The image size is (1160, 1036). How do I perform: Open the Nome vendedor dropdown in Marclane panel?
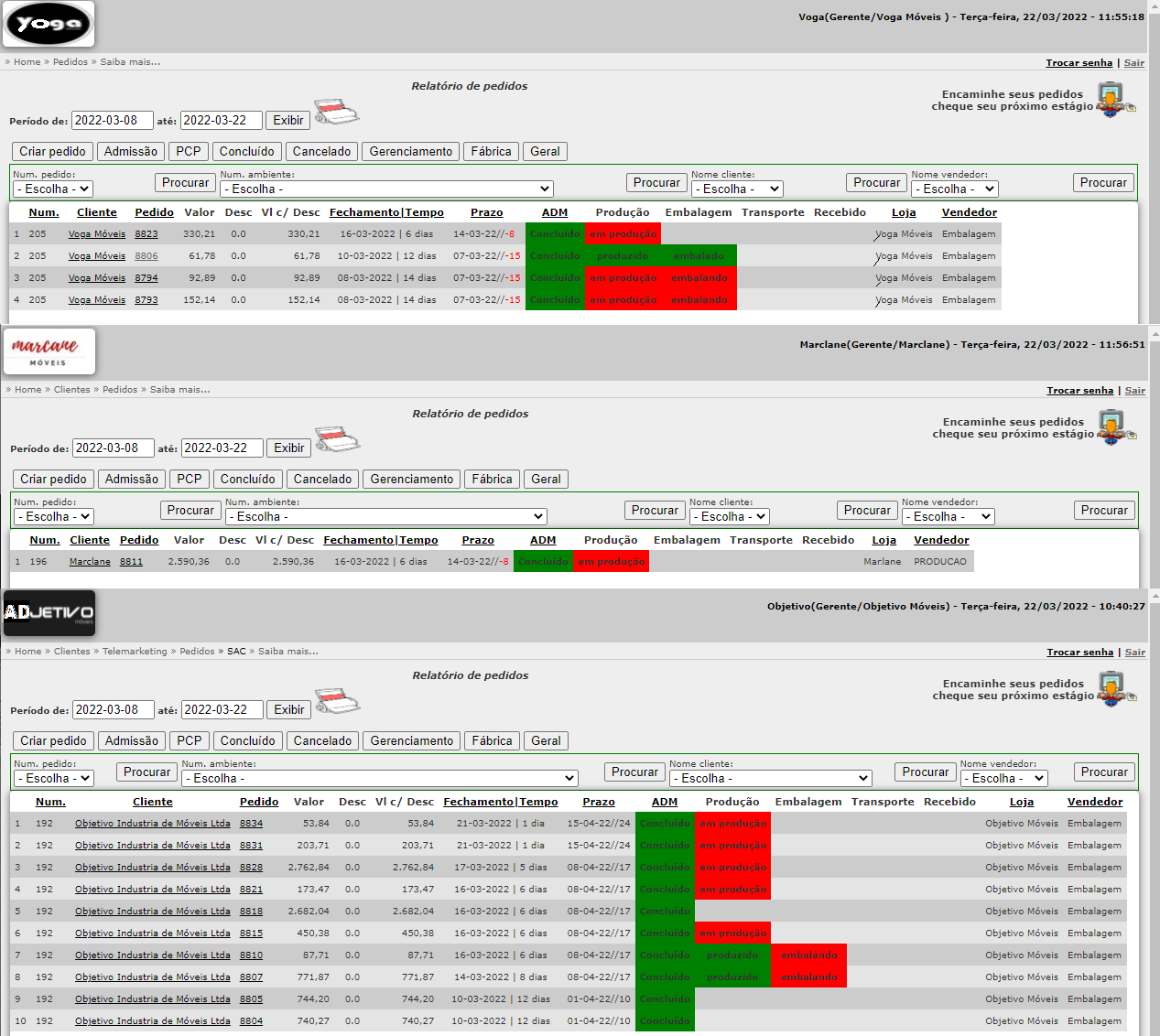tap(949, 517)
